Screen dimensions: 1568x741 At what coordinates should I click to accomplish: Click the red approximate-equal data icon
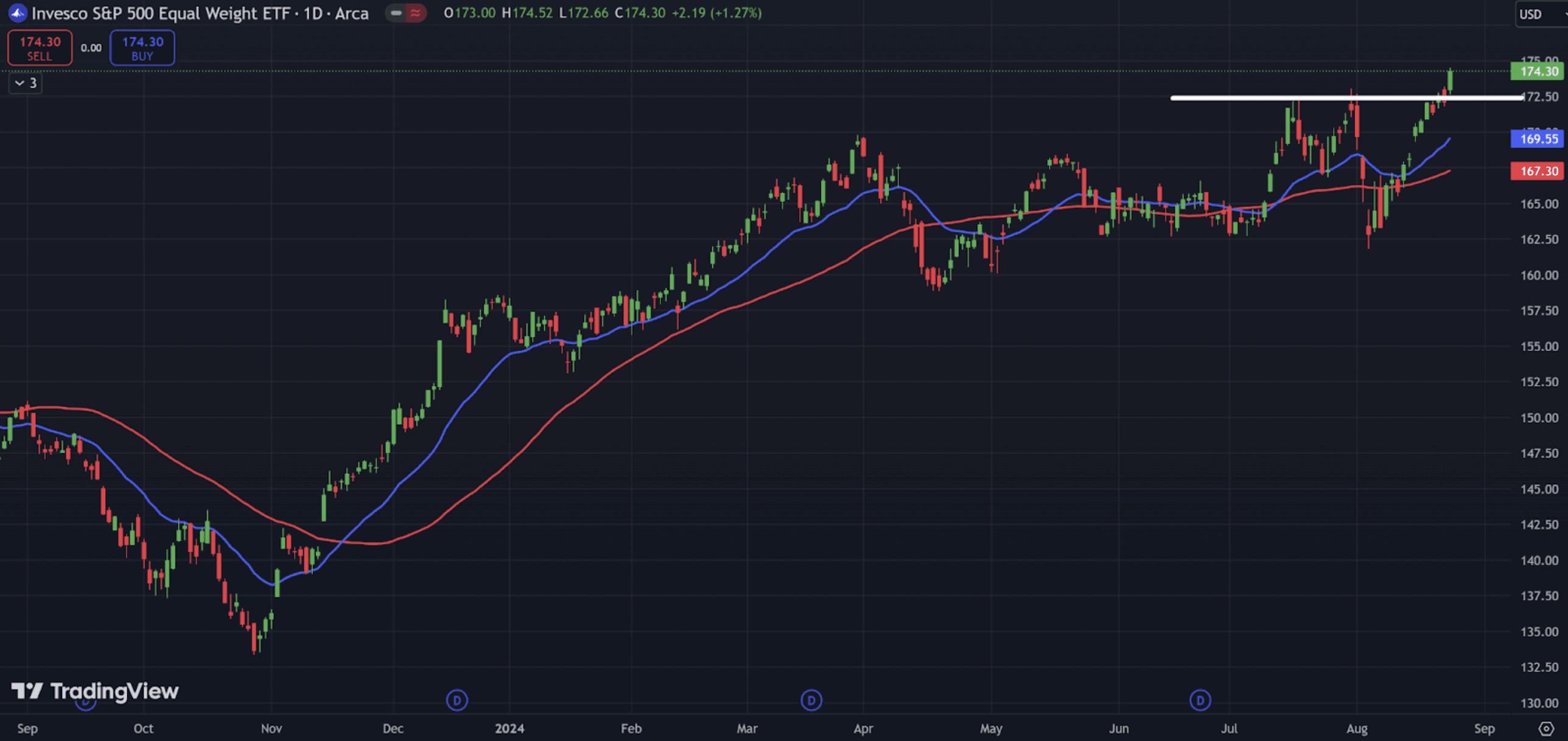(416, 13)
